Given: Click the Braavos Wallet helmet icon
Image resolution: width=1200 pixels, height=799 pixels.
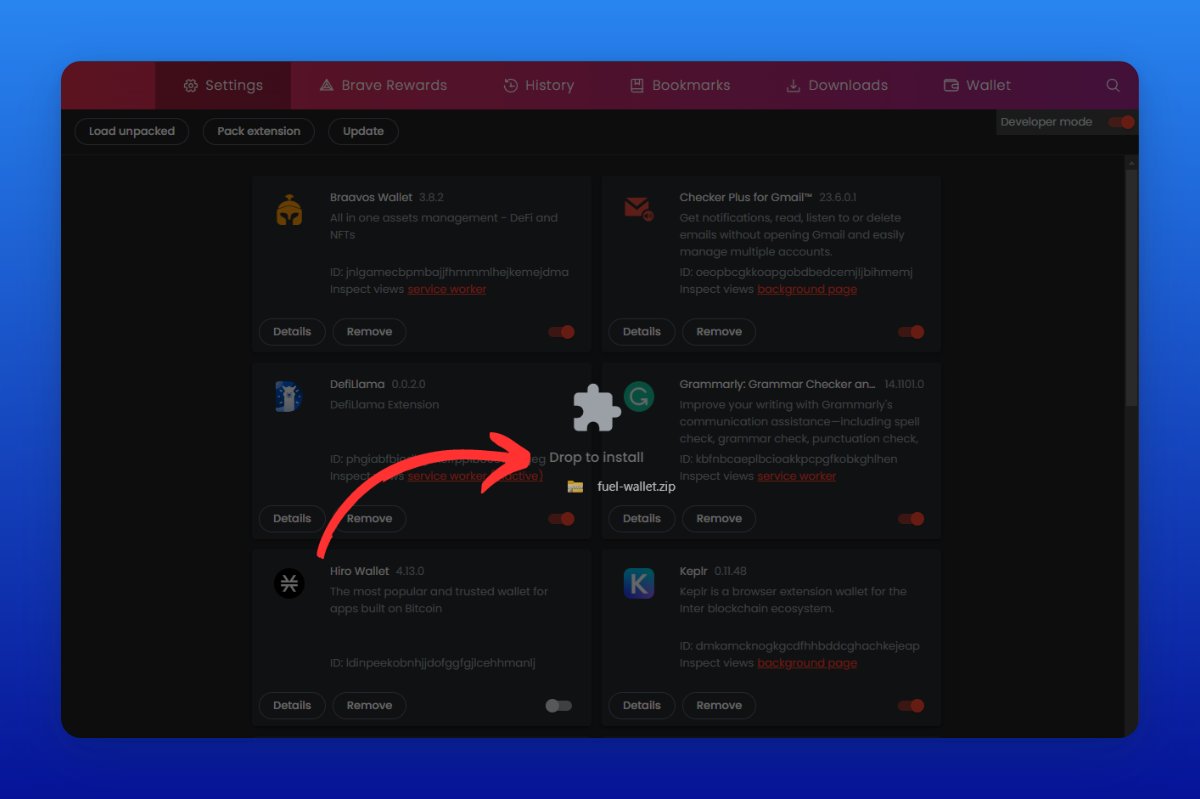Looking at the screenshot, I should click(289, 211).
